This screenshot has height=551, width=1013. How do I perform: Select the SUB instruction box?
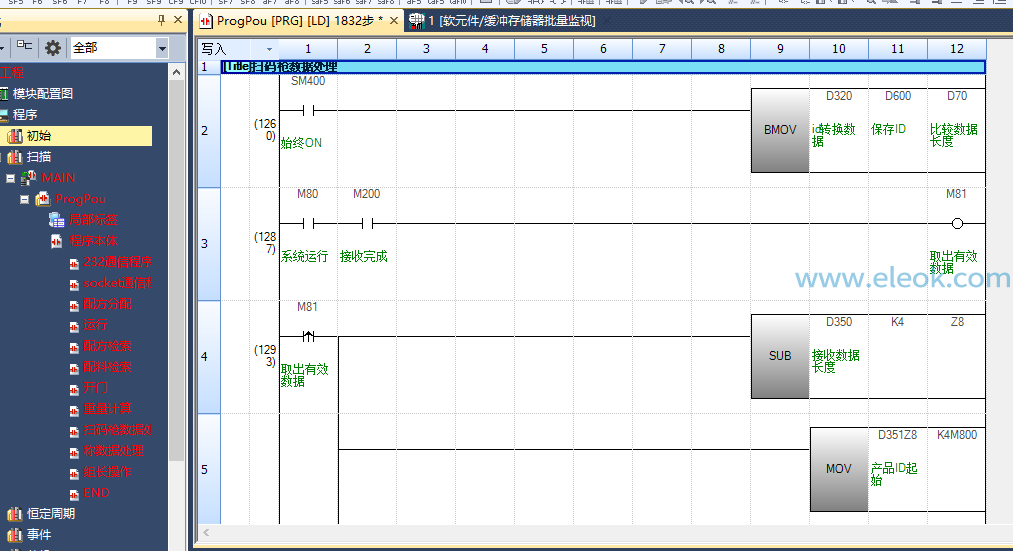tap(780, 356)
